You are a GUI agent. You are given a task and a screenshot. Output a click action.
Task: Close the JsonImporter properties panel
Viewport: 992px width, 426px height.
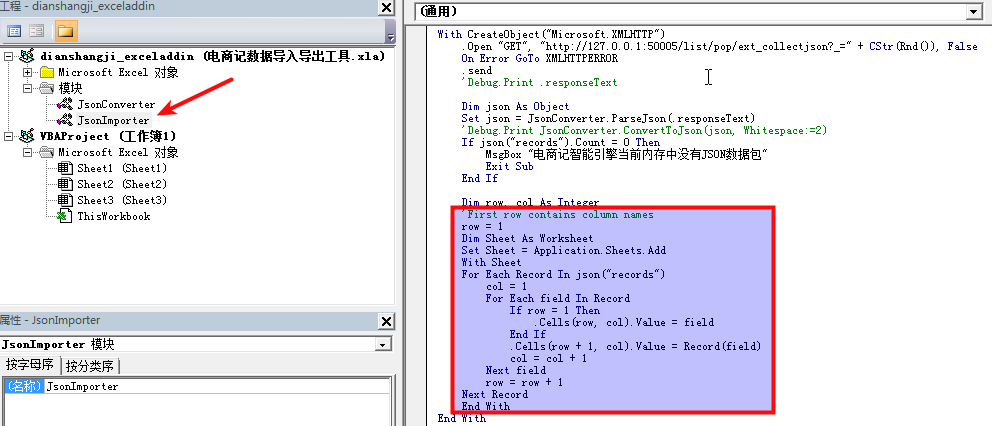click(386, 321)
